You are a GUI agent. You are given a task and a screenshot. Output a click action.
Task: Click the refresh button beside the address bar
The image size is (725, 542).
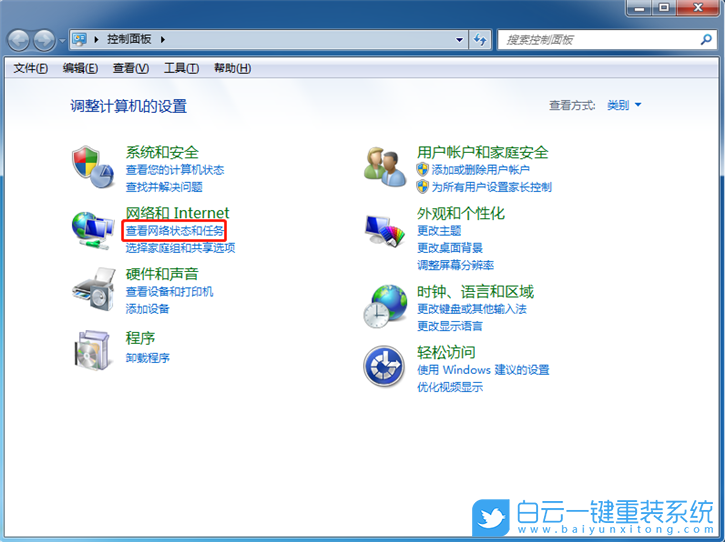coord(481,40)
